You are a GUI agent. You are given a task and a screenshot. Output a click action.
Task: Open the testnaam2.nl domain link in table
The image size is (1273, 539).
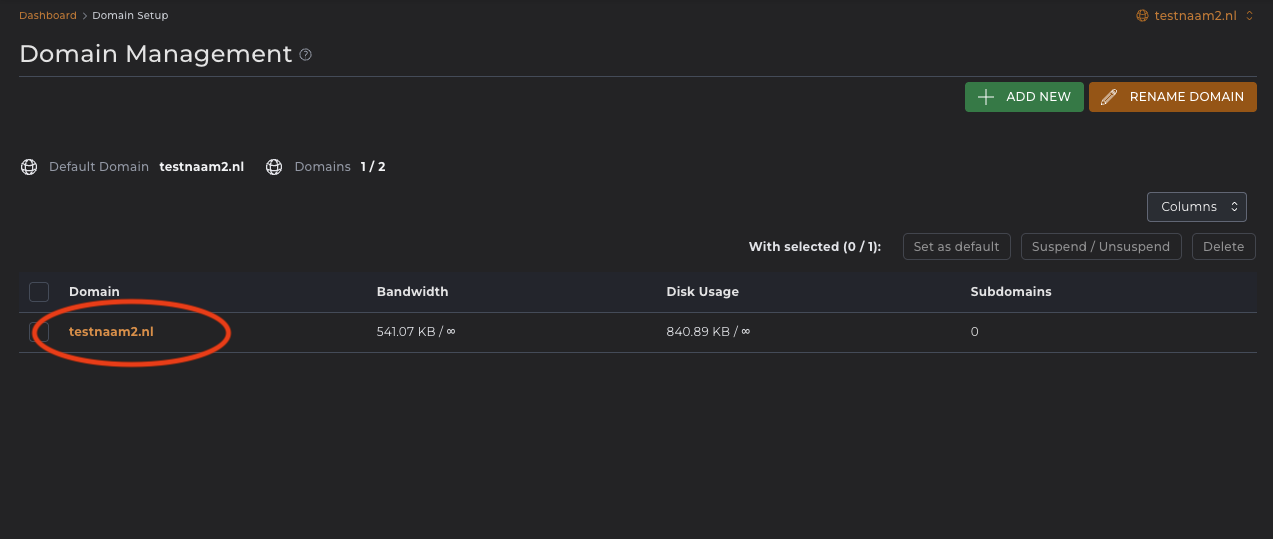tap(111, 332)
